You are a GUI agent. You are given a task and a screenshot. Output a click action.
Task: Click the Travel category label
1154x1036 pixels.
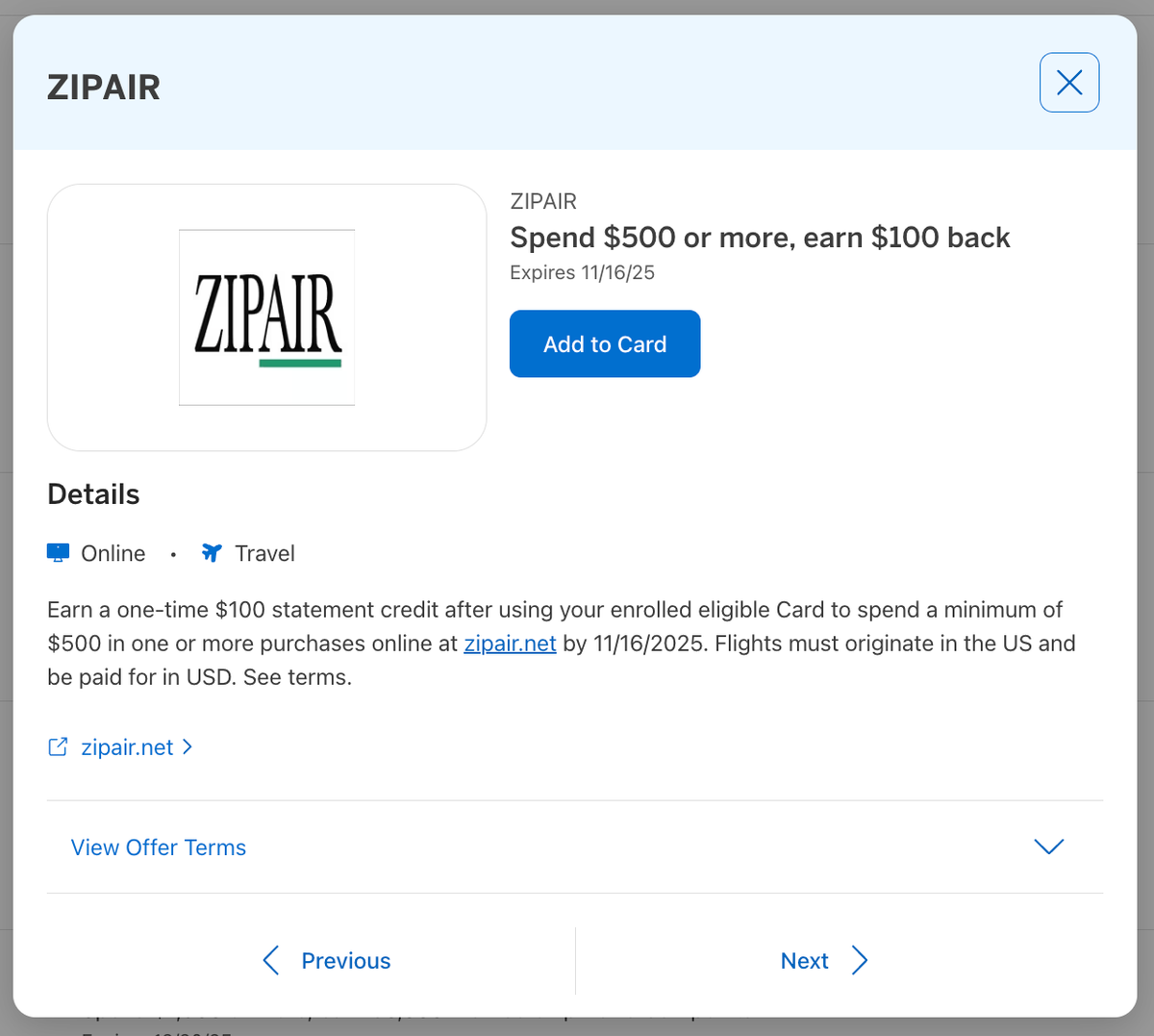pos(264,553)
